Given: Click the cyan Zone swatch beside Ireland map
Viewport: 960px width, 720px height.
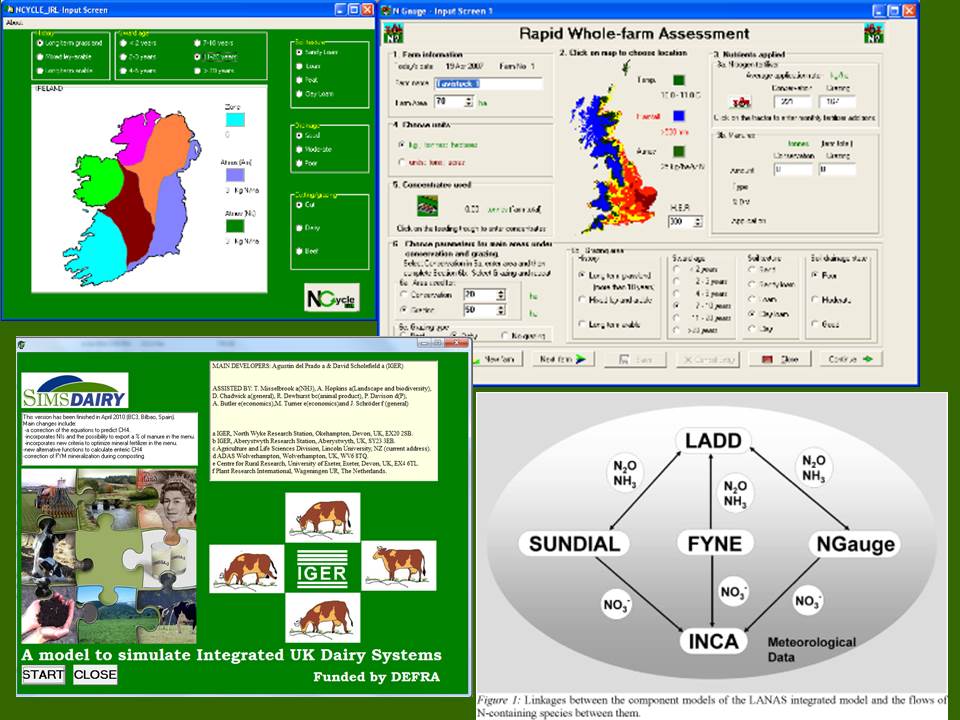Looking at the screenshot, I should click(235, 120).
